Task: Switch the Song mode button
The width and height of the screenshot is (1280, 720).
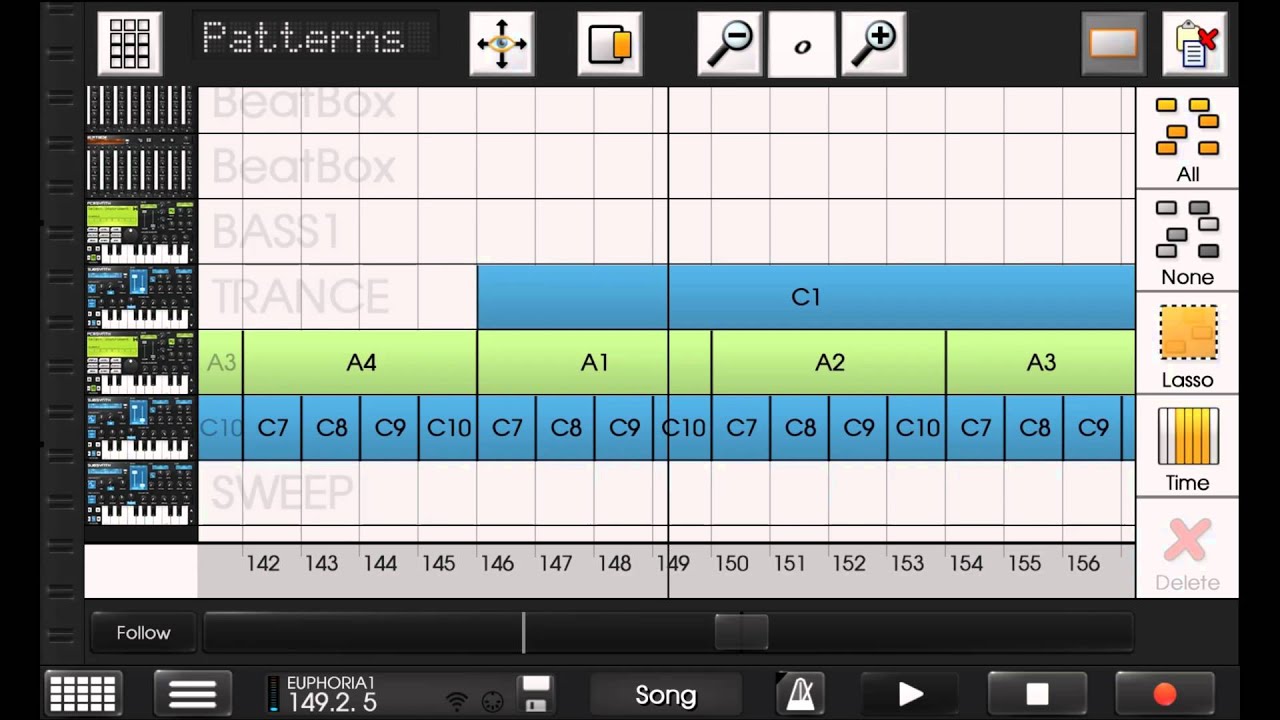Action: (x=665, y=694)
